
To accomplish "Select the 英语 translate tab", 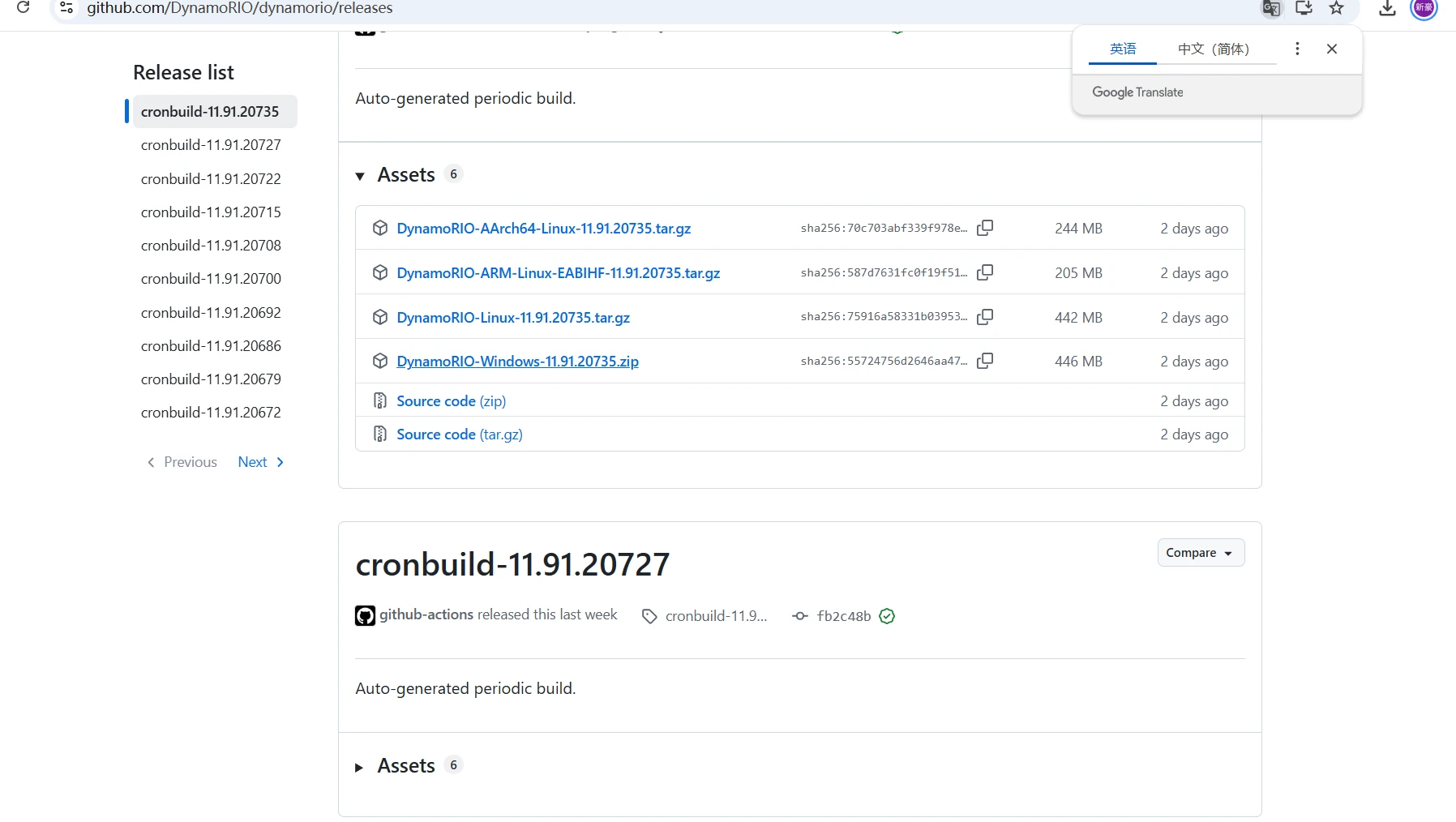I will pos(1123,49).
